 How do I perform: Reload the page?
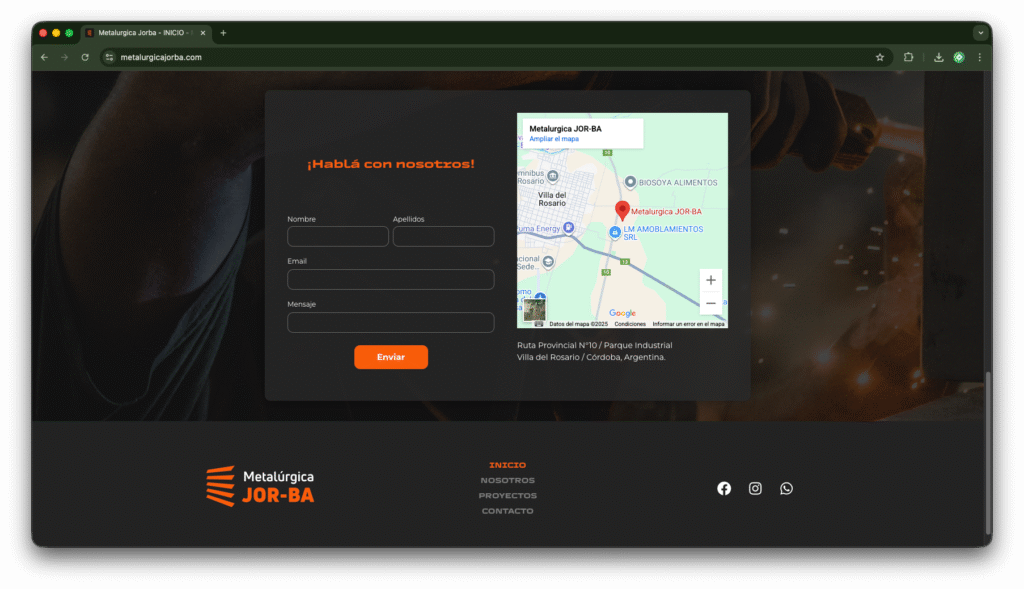click(x=85, y=57)
